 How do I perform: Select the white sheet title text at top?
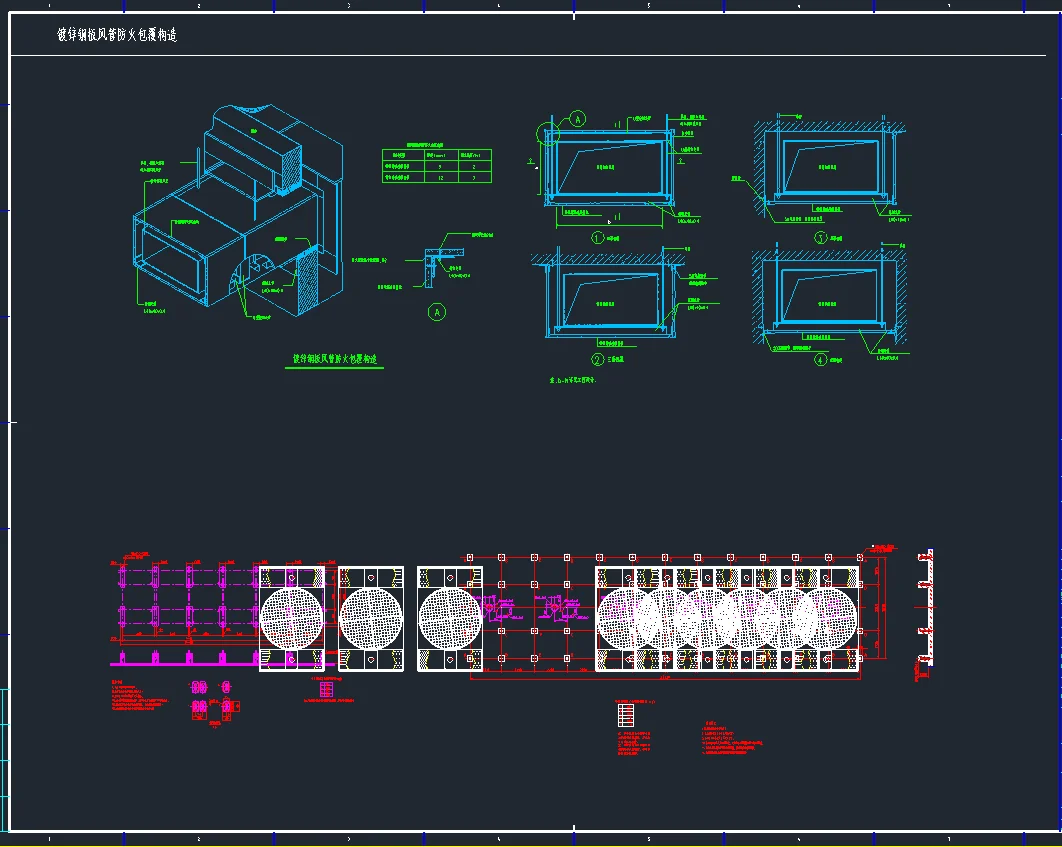pos(117,35)
